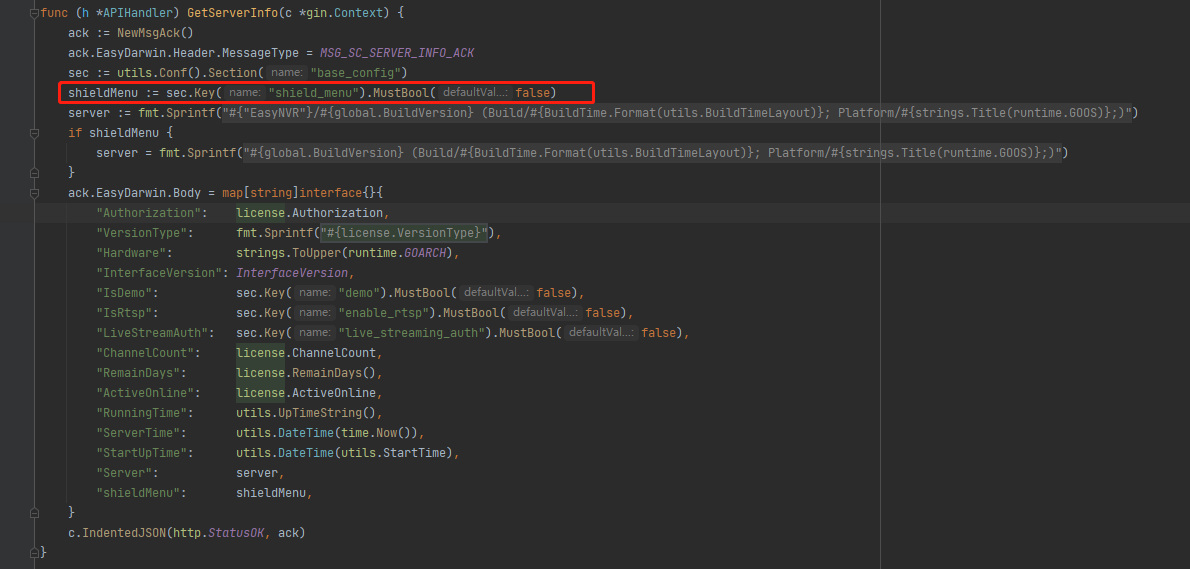Click the "Server" map key
Screen dimensions: 1190x569
[x=126, y=473]
